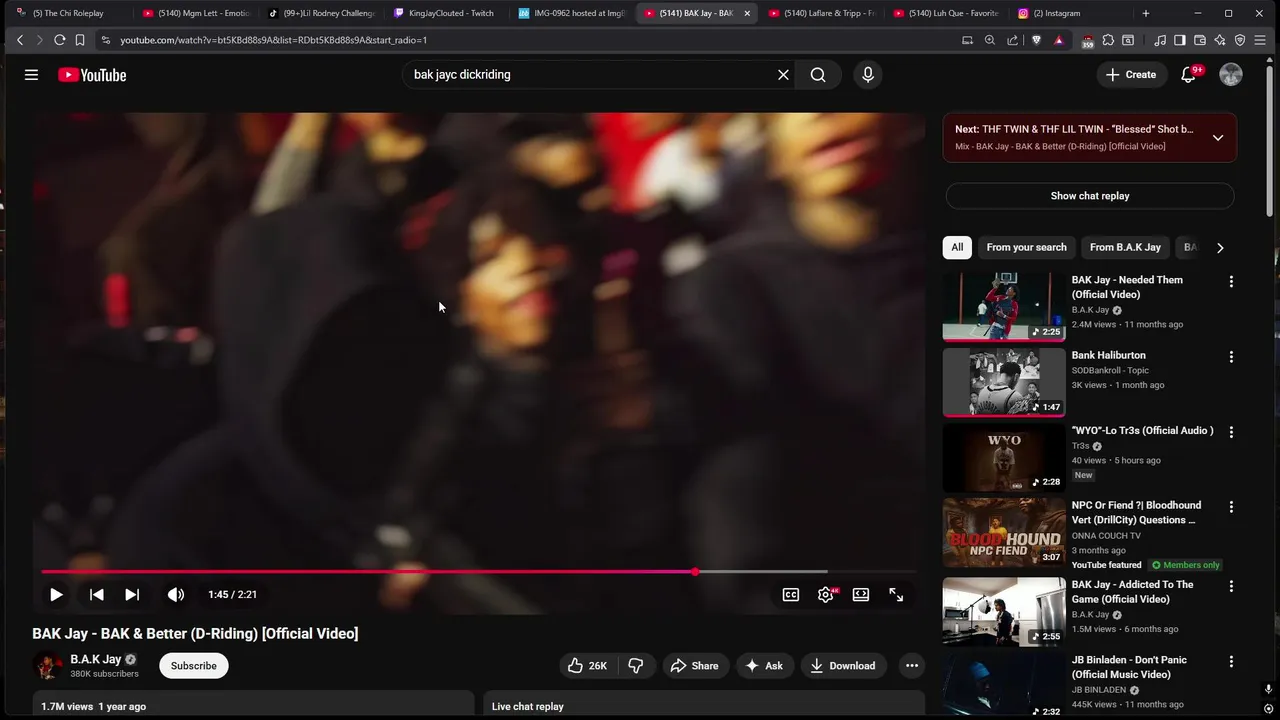Click the Create button
The image size is (1280, 720).
(x=1131, y=75)
